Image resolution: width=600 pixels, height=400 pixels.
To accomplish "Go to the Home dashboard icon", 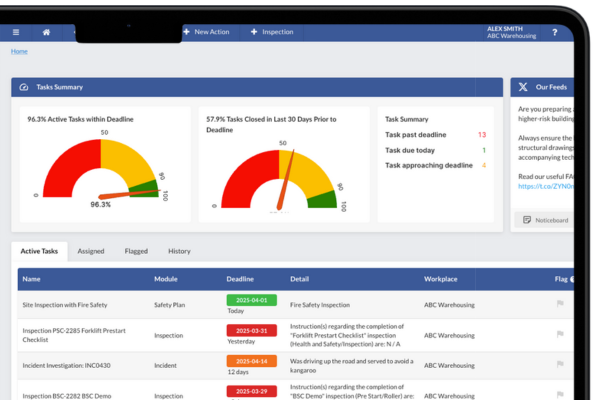I will click(x=46, y=32).
